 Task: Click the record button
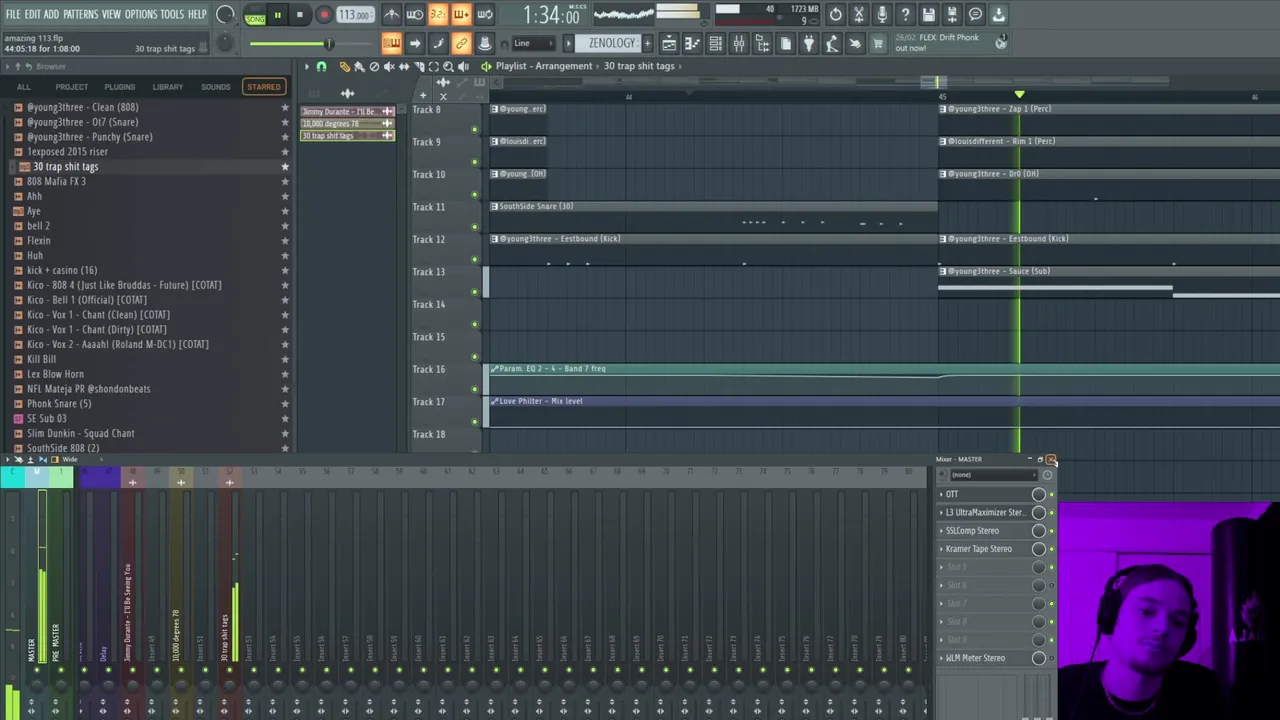click(324, 15)
